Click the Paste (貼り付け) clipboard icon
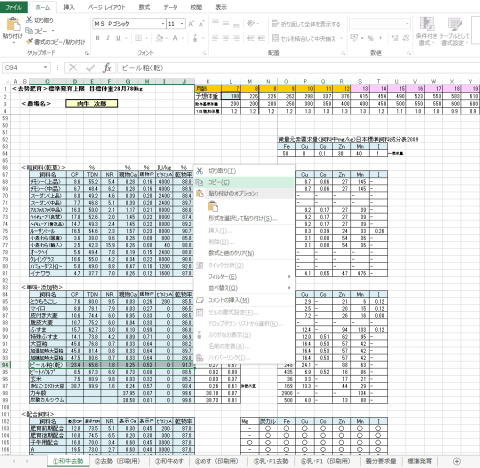The width and height of the screenshot is (480, 468). pos(13,24)
